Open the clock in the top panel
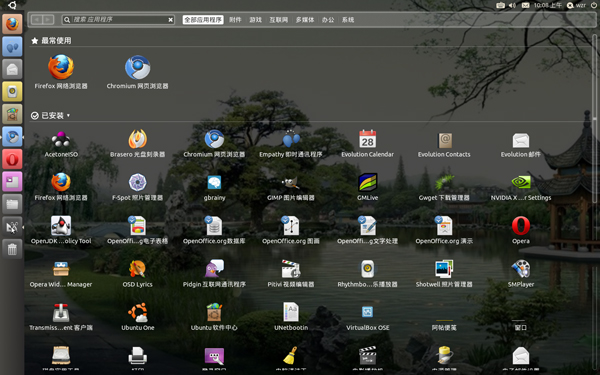600x375 pixels. (548, 5)
